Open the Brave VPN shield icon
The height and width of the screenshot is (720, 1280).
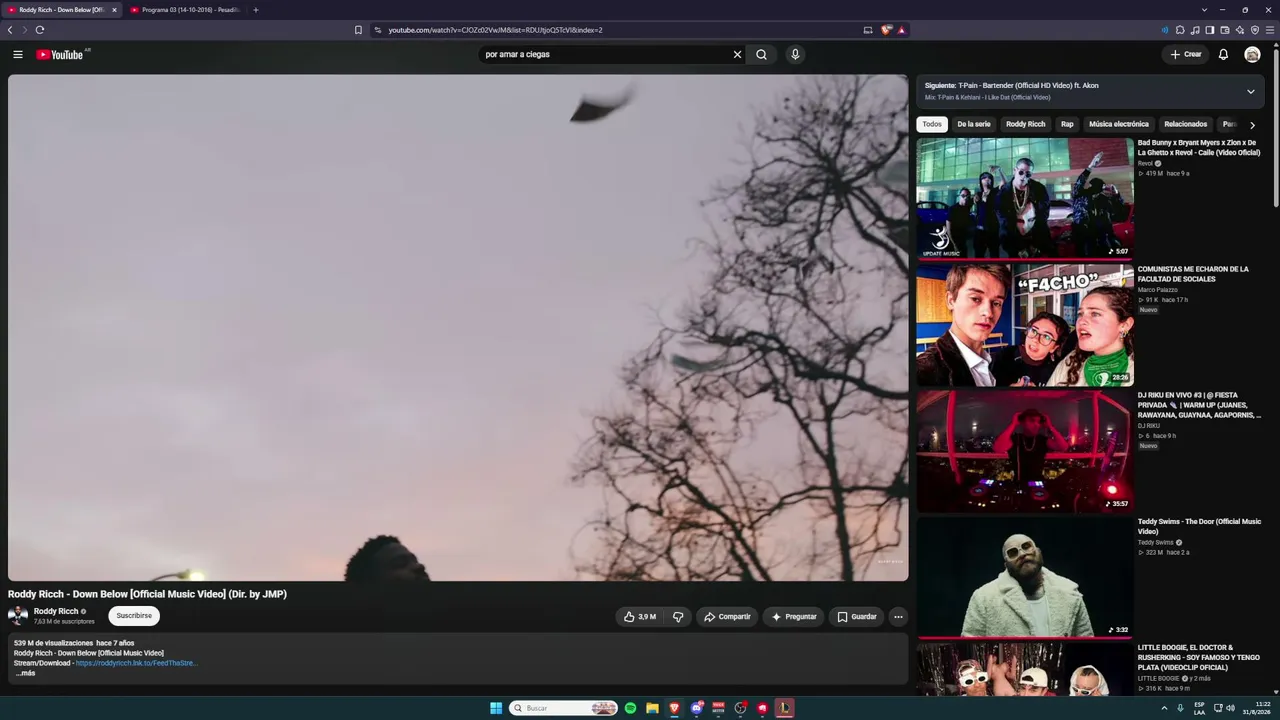coord(1255,30)
